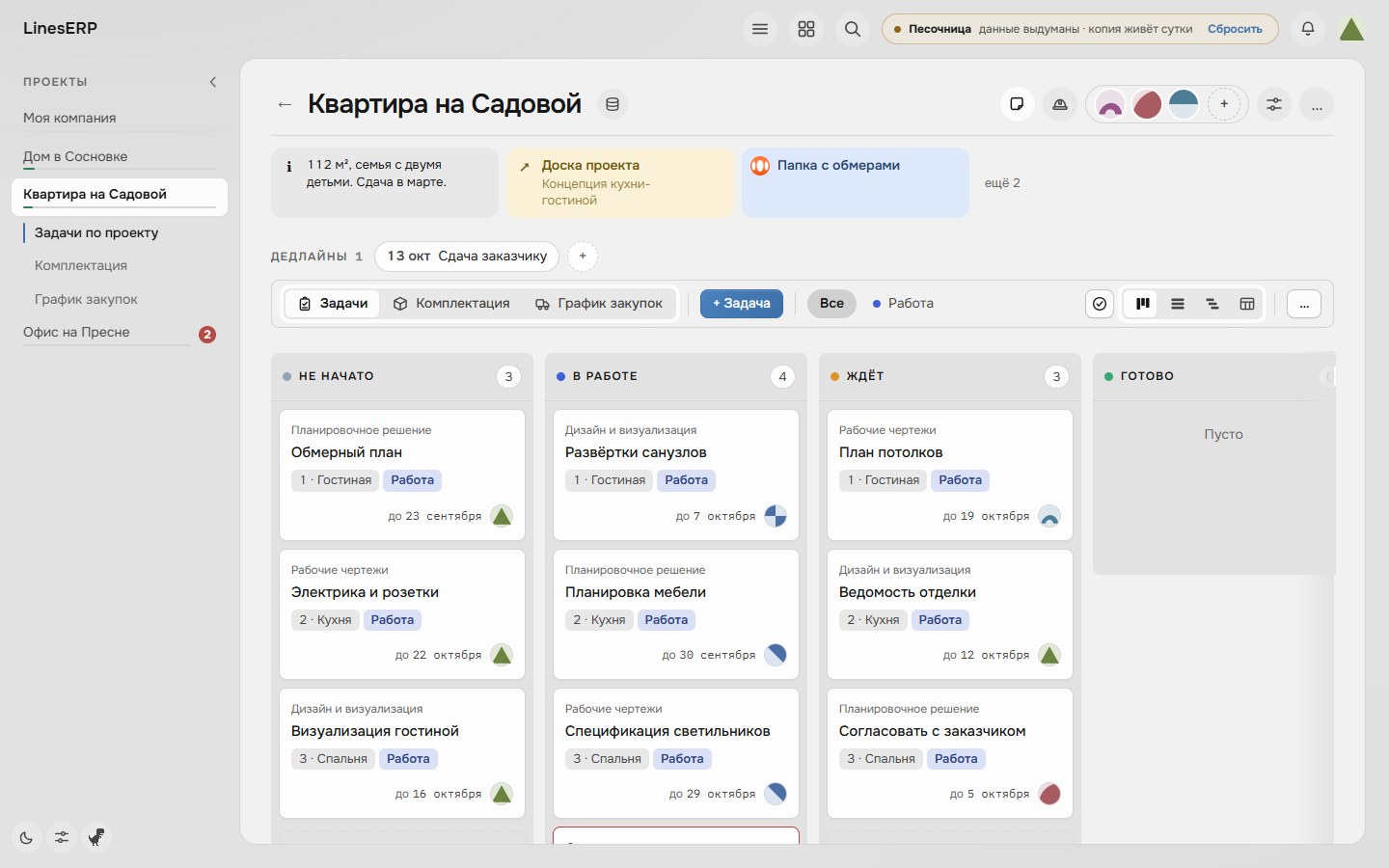1389x868 pixels.
Task: Switch to the Gantt timeline view icon
Action: 1212,304
